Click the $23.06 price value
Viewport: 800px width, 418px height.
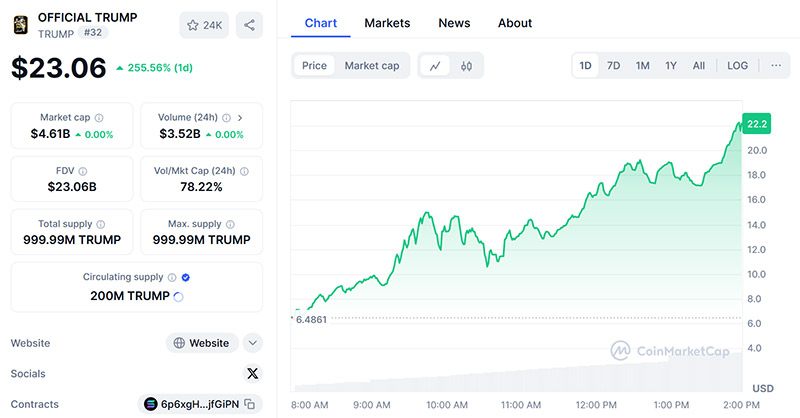point(59,68)
